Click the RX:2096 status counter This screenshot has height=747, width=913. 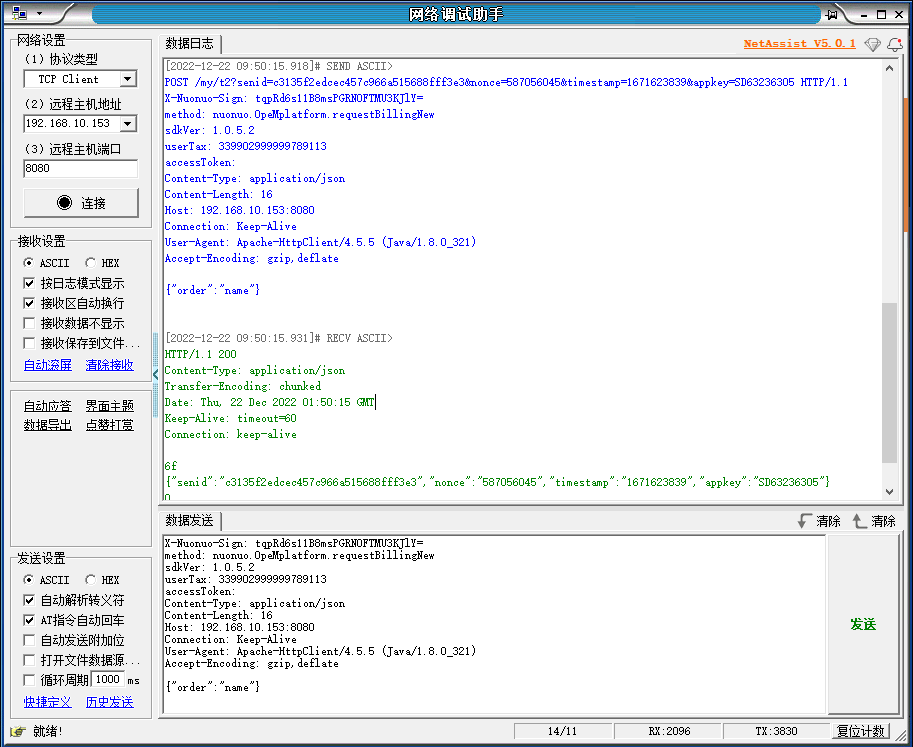pos(669,731)
